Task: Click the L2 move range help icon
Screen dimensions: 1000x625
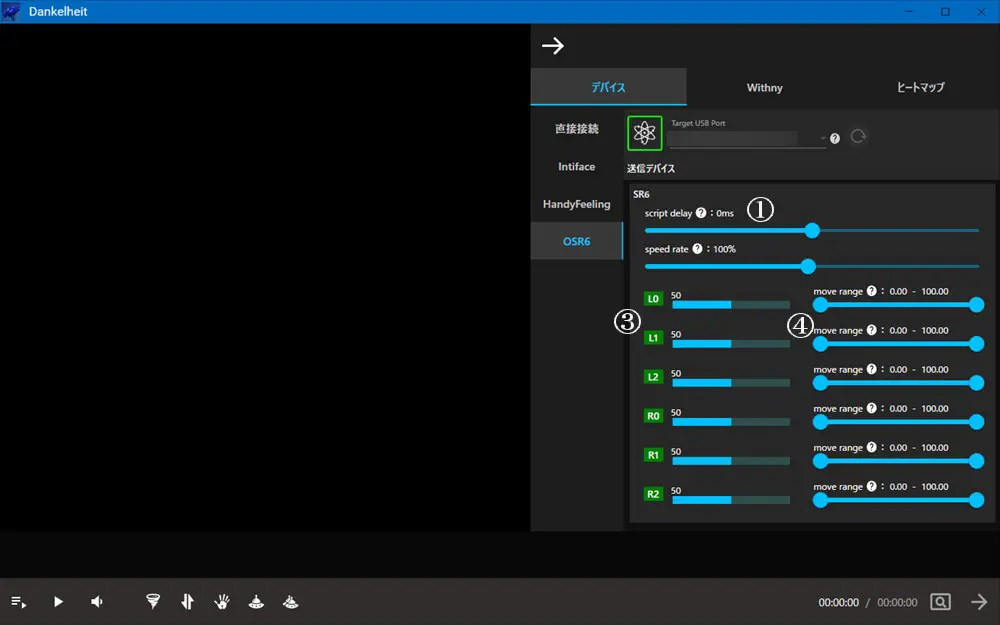Action: click(x=872, y=369)
